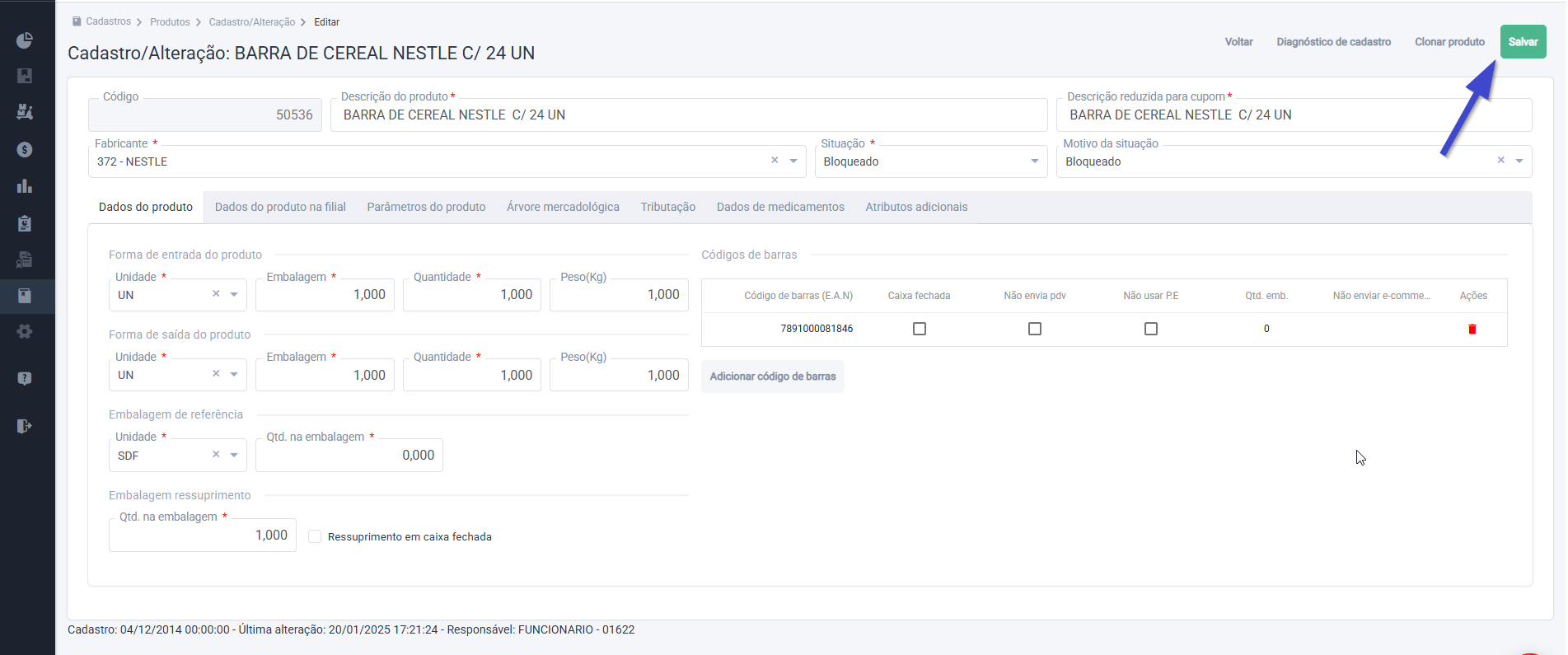
Task: Clear the Fabricante selection with the X
Action: (775, 161)
